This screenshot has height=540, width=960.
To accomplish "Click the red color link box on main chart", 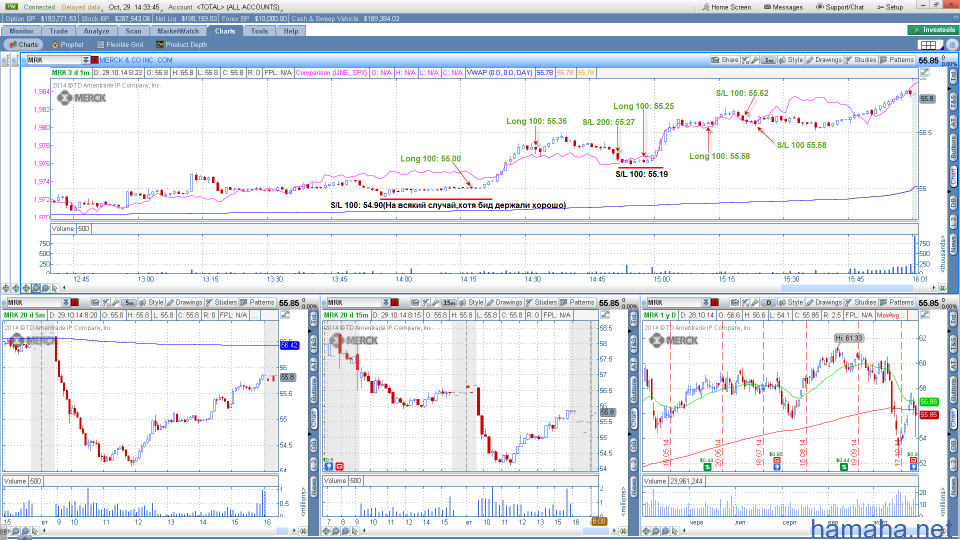I will 95,60.
